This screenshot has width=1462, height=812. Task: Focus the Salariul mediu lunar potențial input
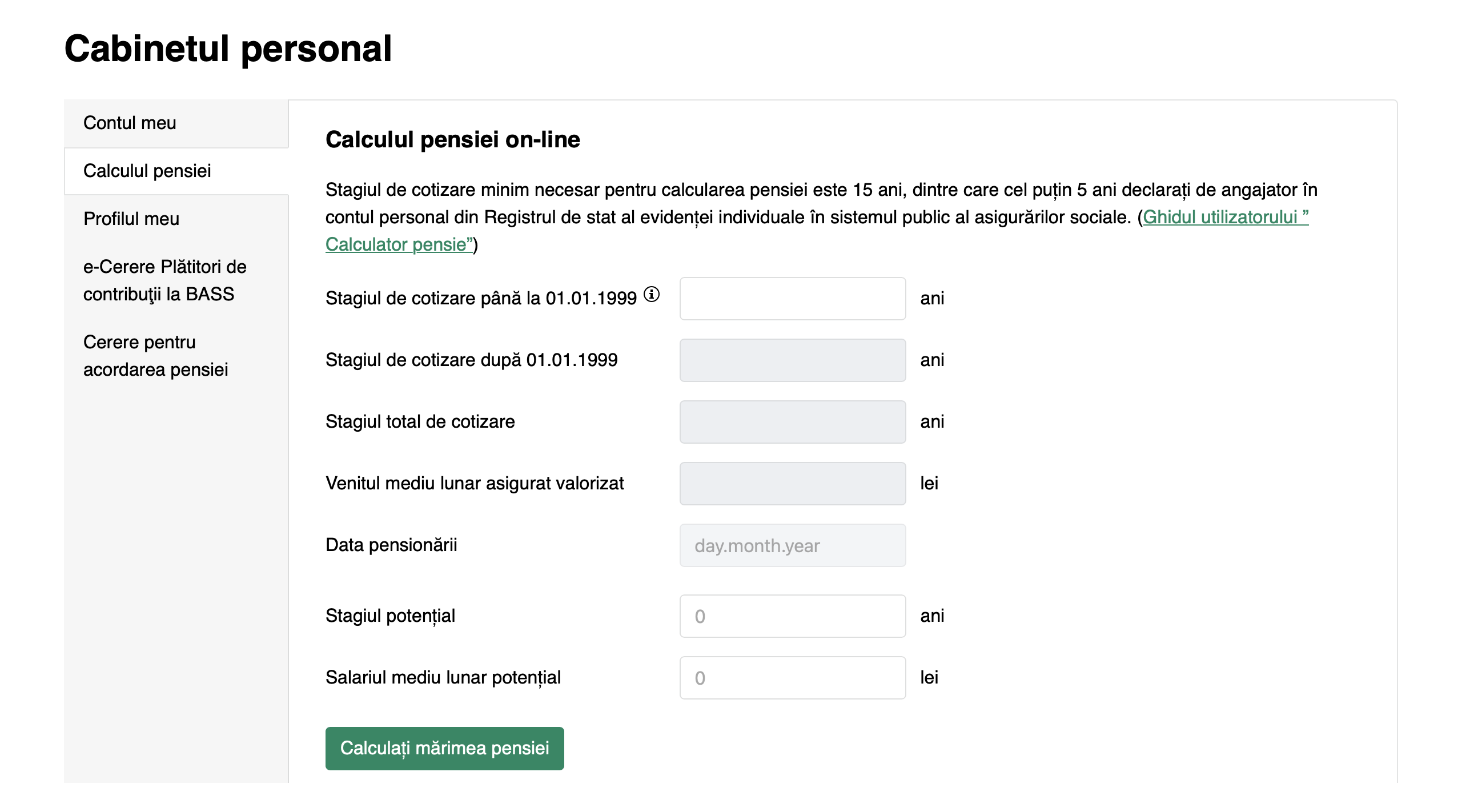click(x=792, y=678)
